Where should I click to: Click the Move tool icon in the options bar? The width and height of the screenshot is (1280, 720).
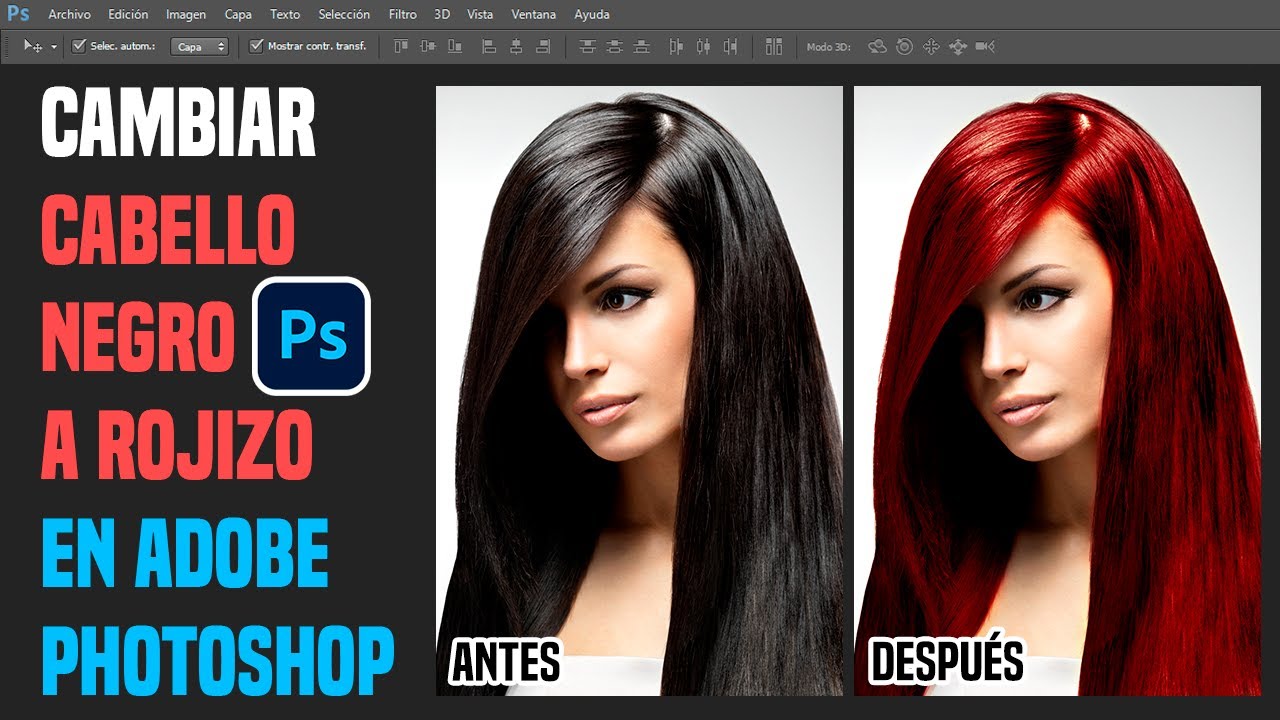[33, 46]
